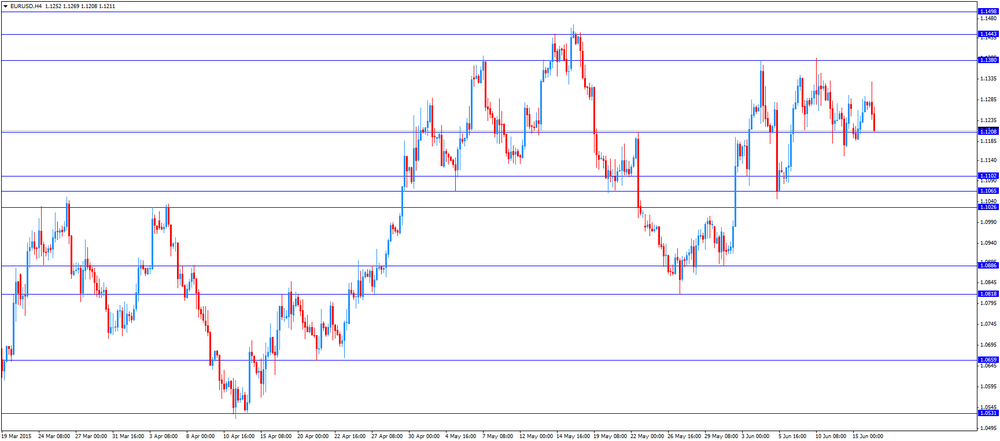Click the 1.1443 blue price tag
The height and width of the screenshot is (441, 1000).
click(988, 34)
